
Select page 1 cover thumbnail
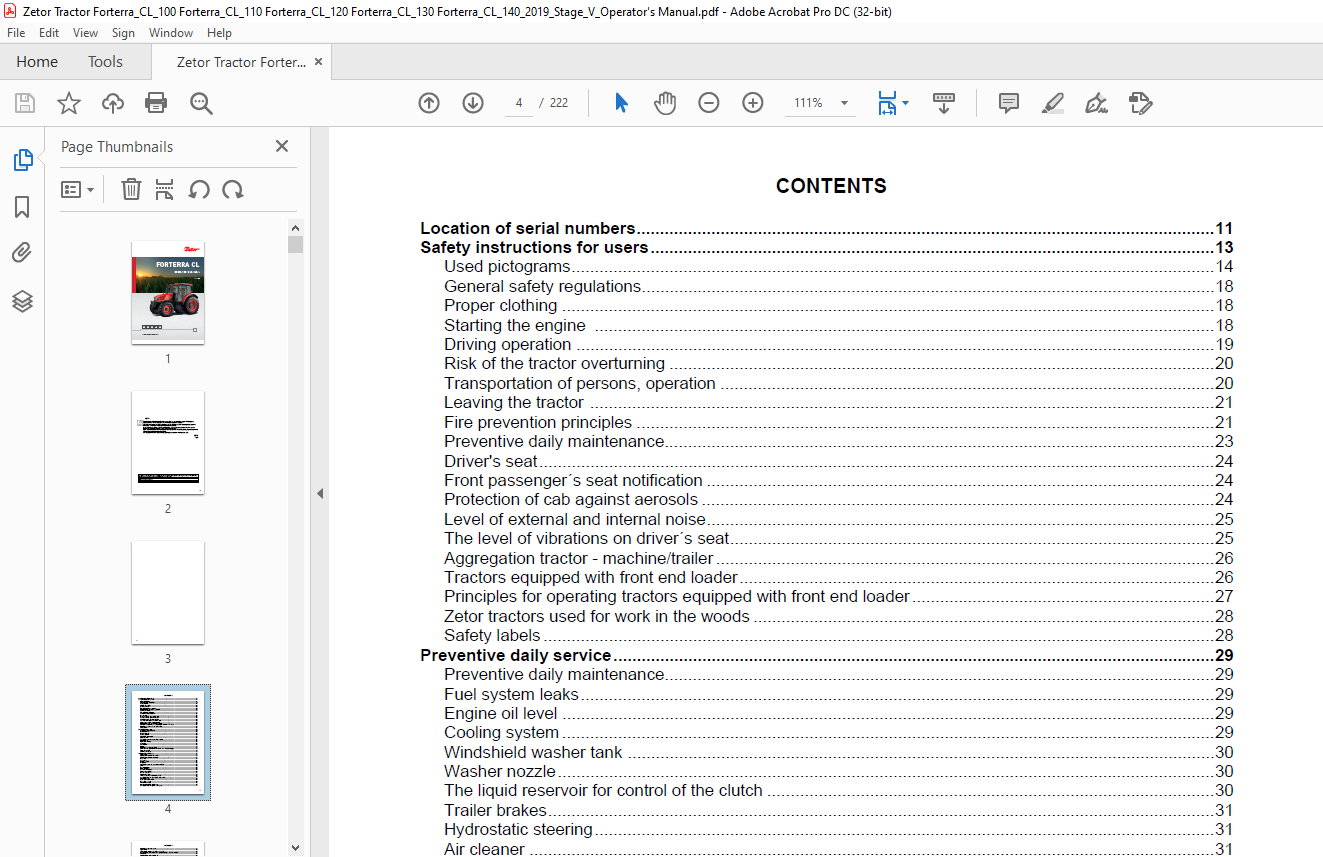pyautogui.click(x=168, y=292)
